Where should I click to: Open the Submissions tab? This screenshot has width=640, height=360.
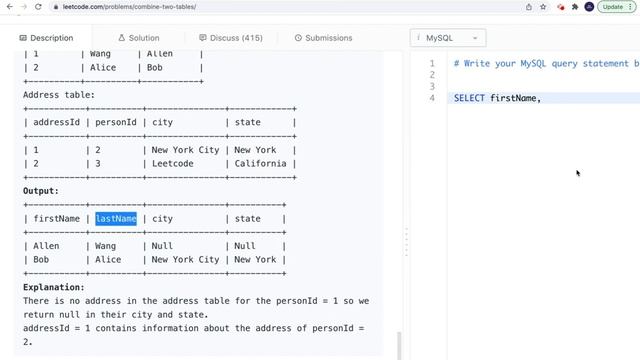(x=323, y=38)
